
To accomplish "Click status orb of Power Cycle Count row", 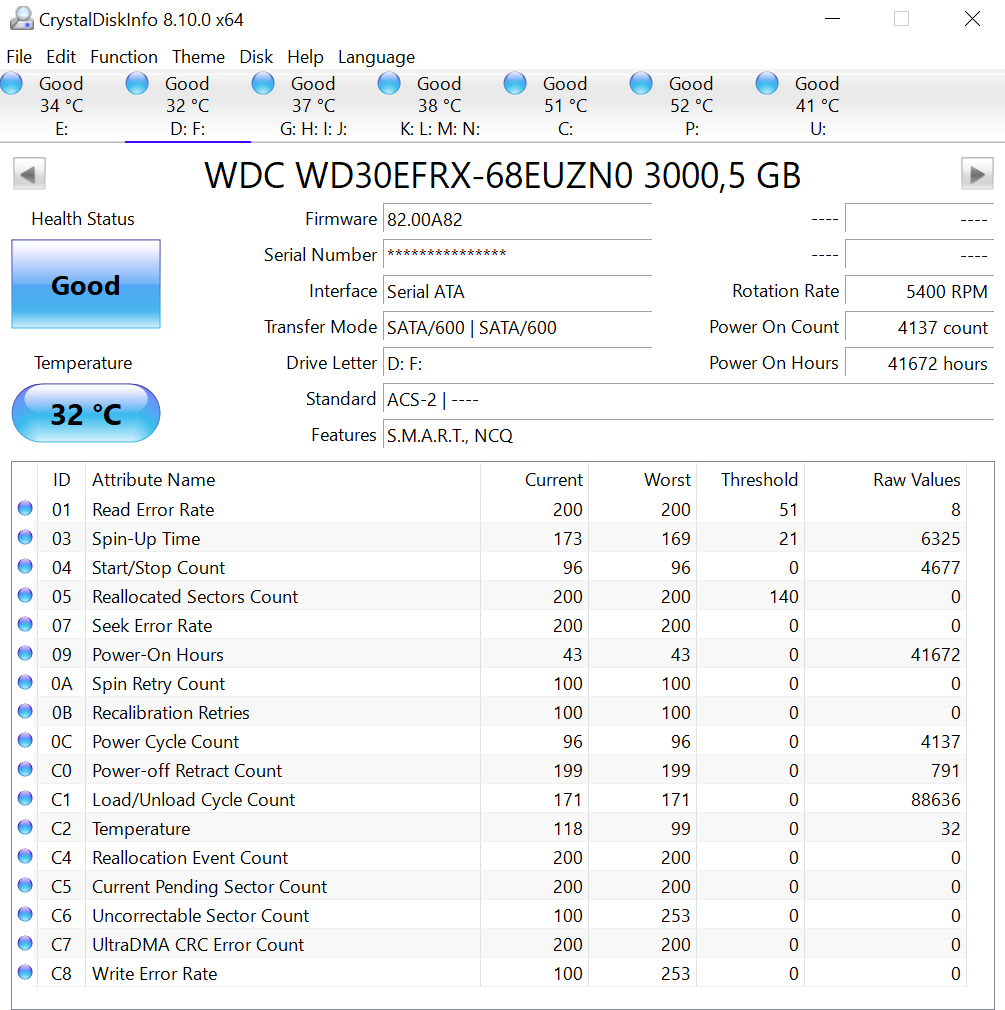I will (x=25, y=740).
